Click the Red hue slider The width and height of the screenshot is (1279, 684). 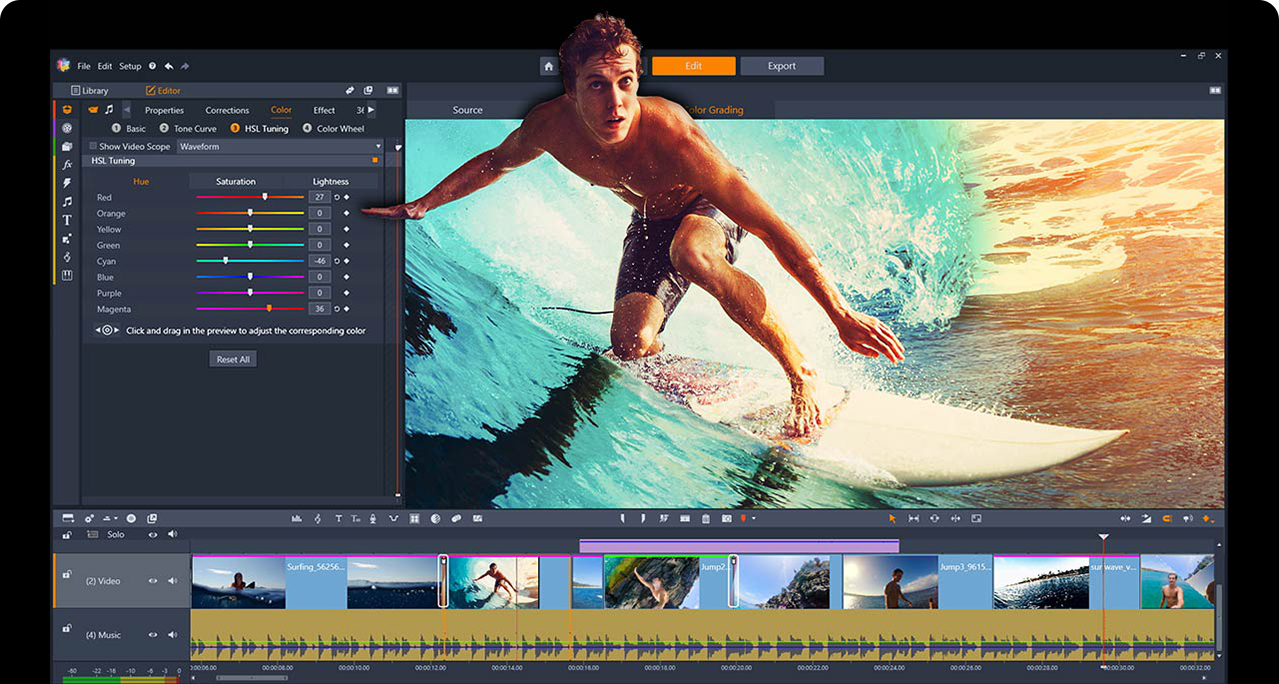tap(250, 197)
